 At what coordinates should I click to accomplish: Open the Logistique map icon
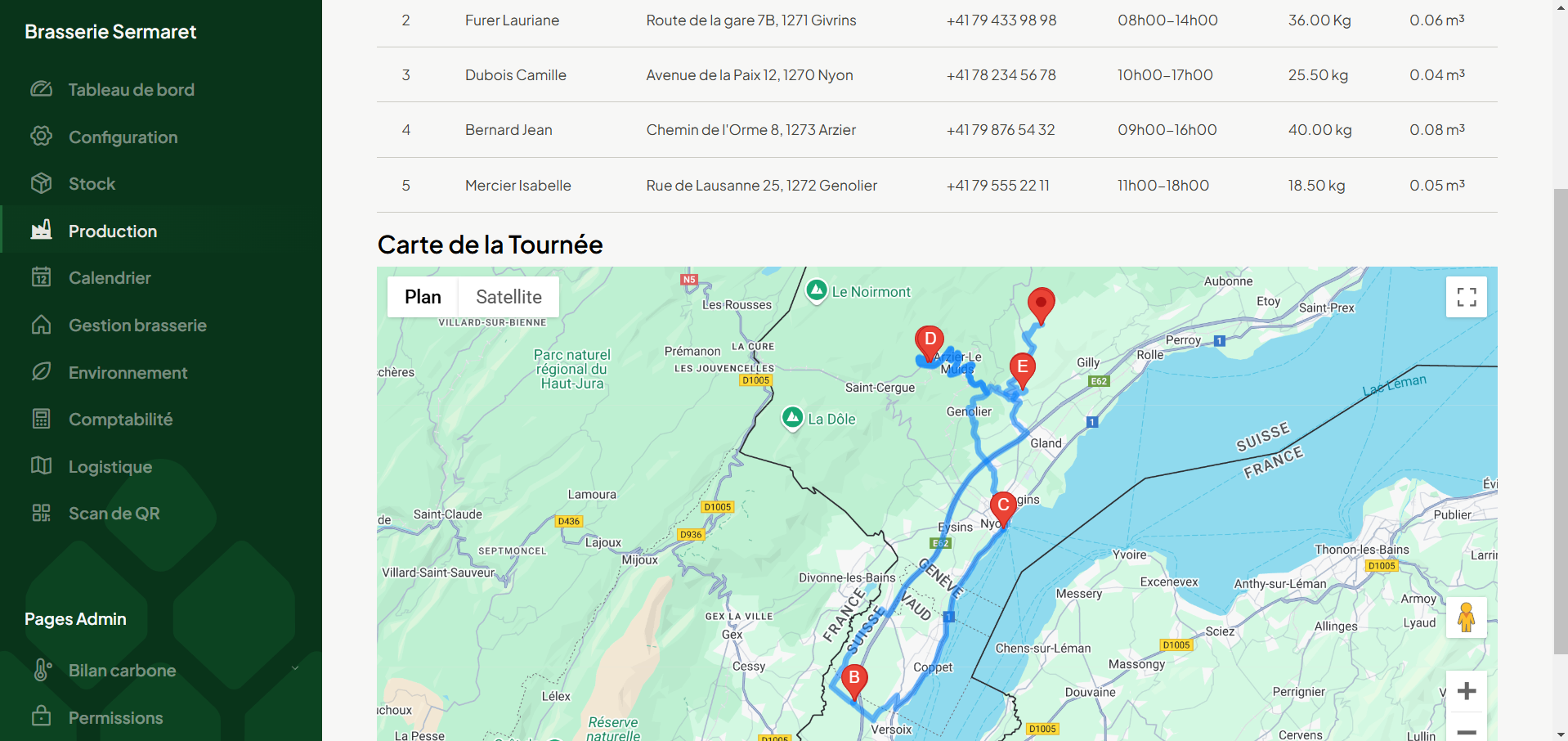41,466
